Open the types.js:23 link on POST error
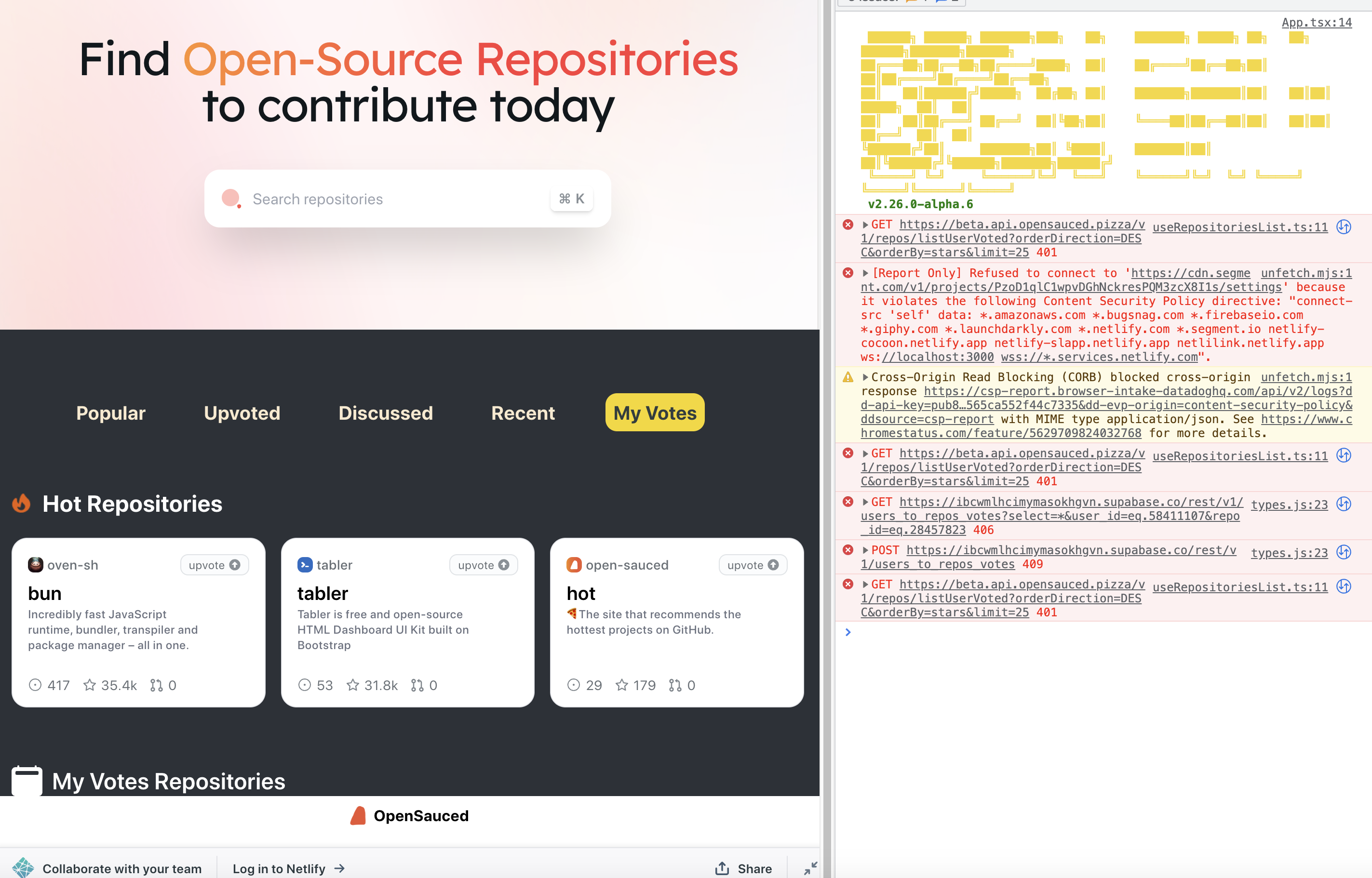 click(1289, 552)
